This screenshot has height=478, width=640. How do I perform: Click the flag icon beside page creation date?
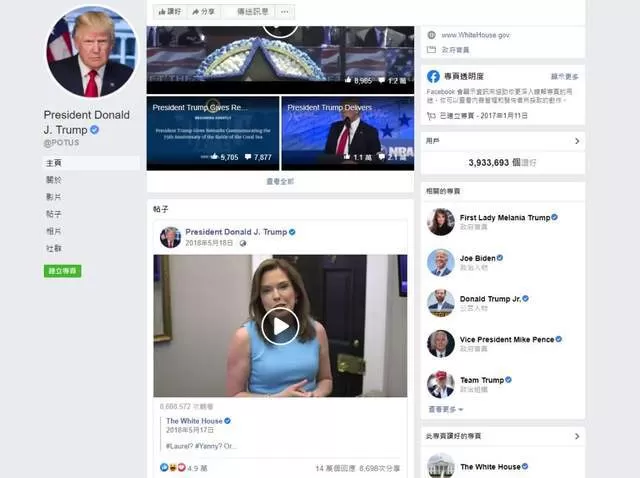click(431, 116)
